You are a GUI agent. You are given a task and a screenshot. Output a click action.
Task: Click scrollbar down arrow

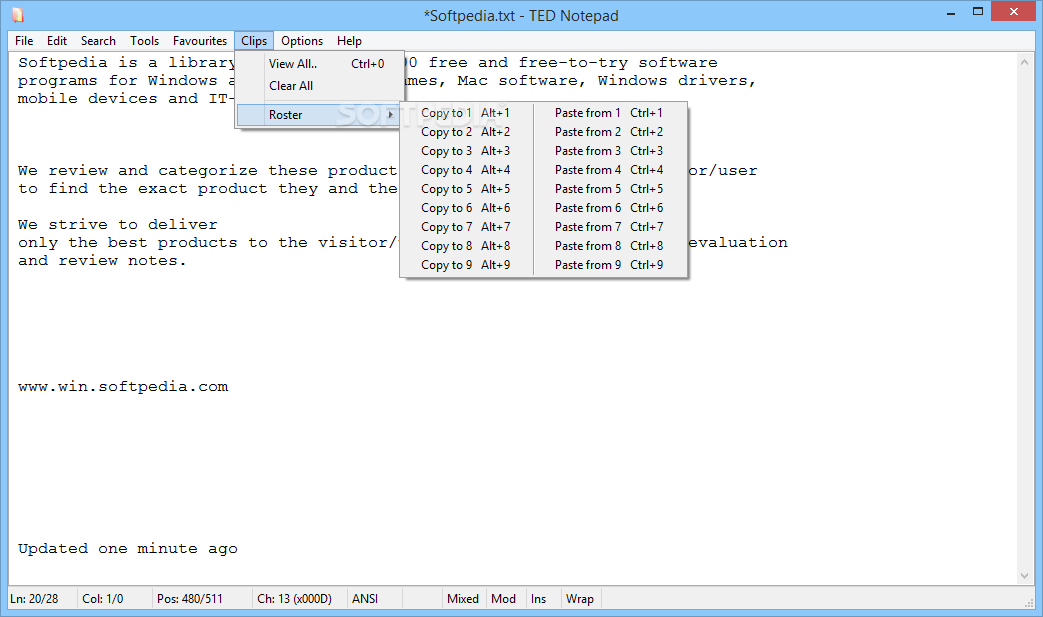coord(1024,576)
